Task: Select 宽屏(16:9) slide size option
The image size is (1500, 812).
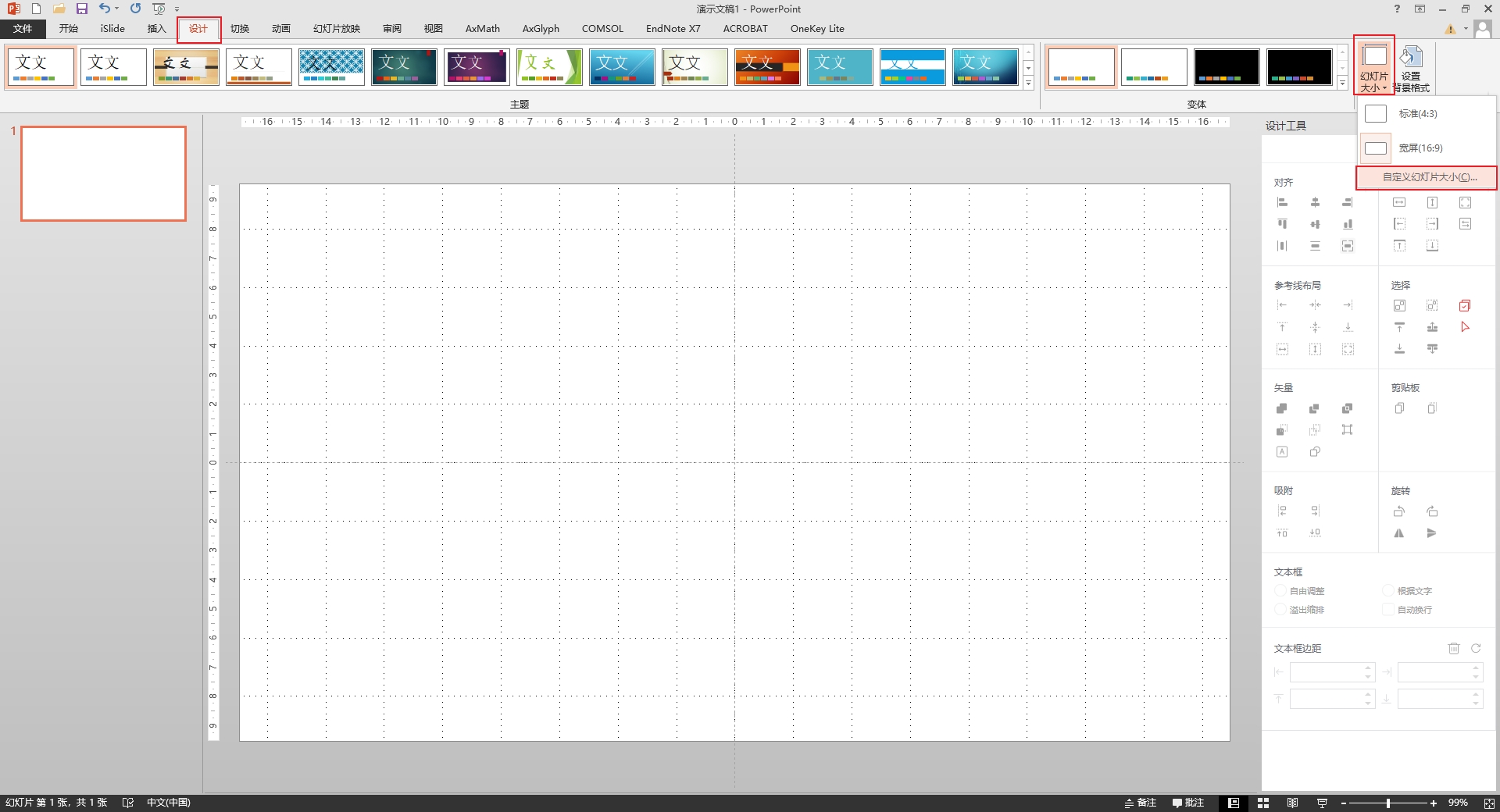Action: (1427, 148)
